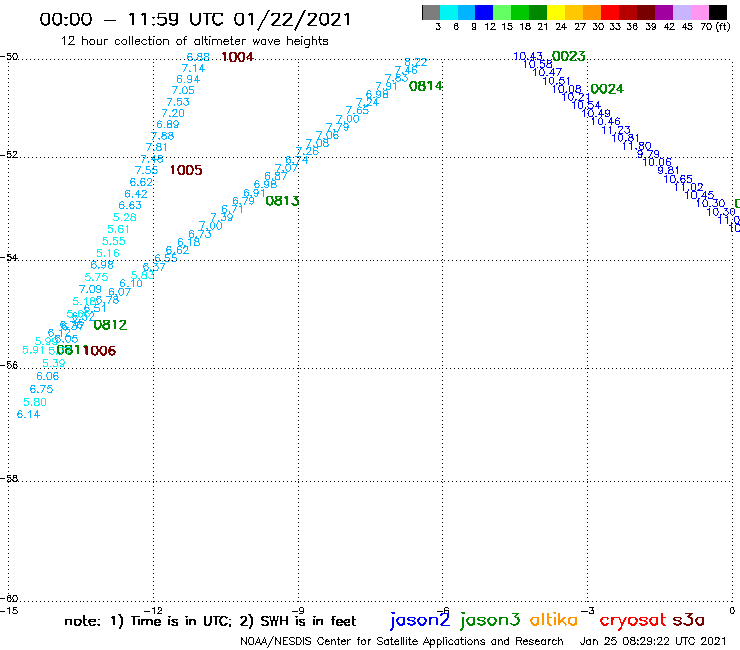Image resolution: width=740 pixels, height=650 pixels.
Task: Click the time marker 1006
Action: pyautogui.click(x=100, y=351)
